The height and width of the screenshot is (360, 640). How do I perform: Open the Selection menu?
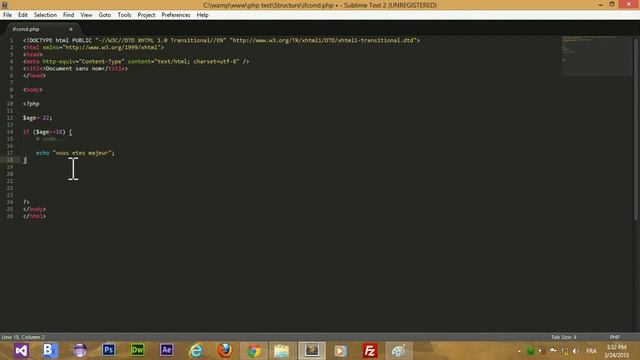click(x=45, y=15)
